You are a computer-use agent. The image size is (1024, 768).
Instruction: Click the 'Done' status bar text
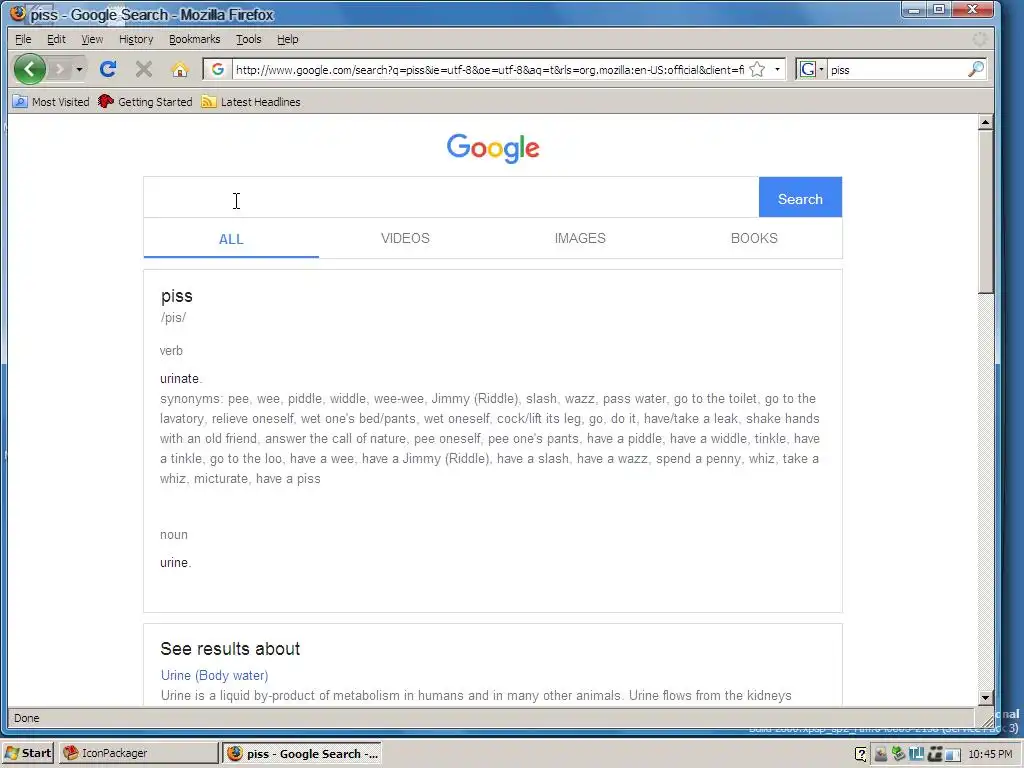click(x=27, y=718)
